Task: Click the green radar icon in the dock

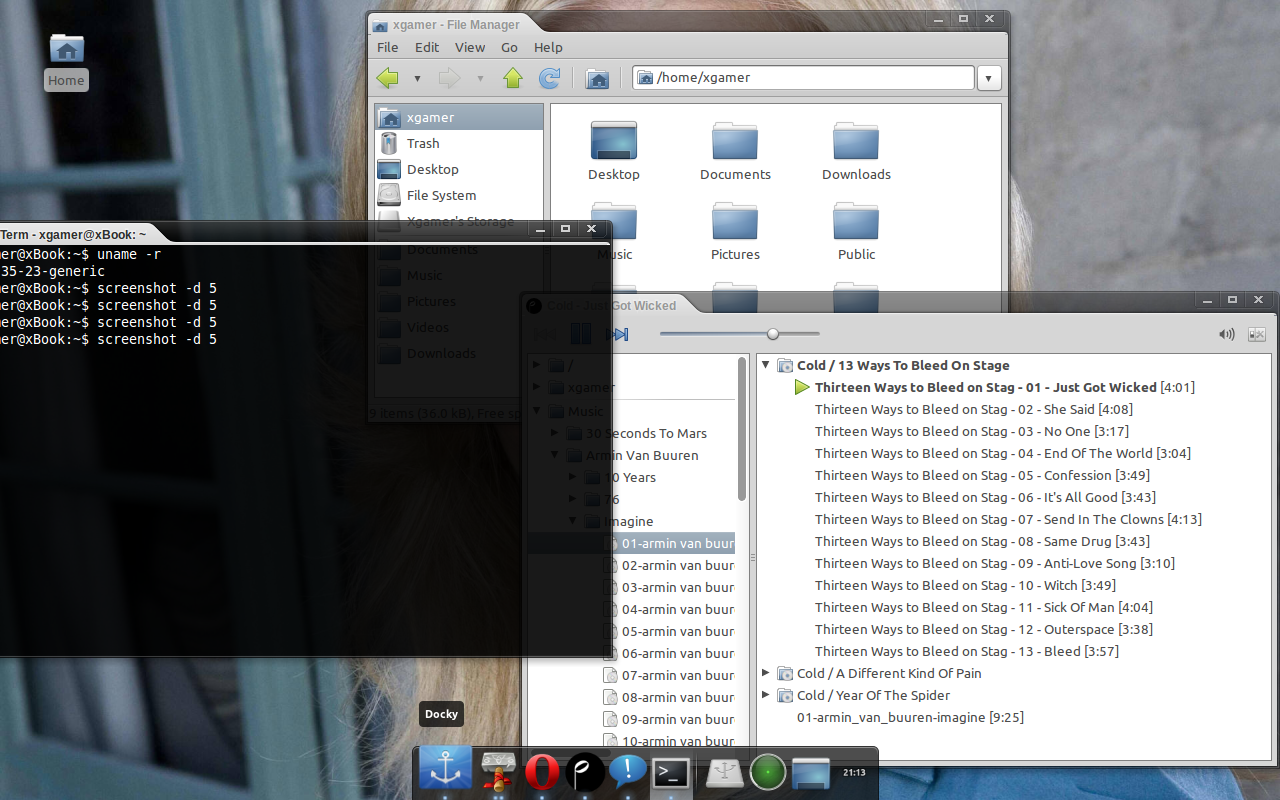Action: (768, 771)
